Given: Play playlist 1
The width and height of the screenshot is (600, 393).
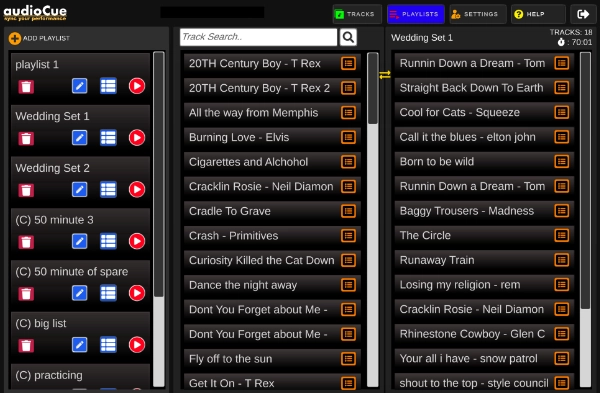Looking at the screenshot, I should point(137,86).
